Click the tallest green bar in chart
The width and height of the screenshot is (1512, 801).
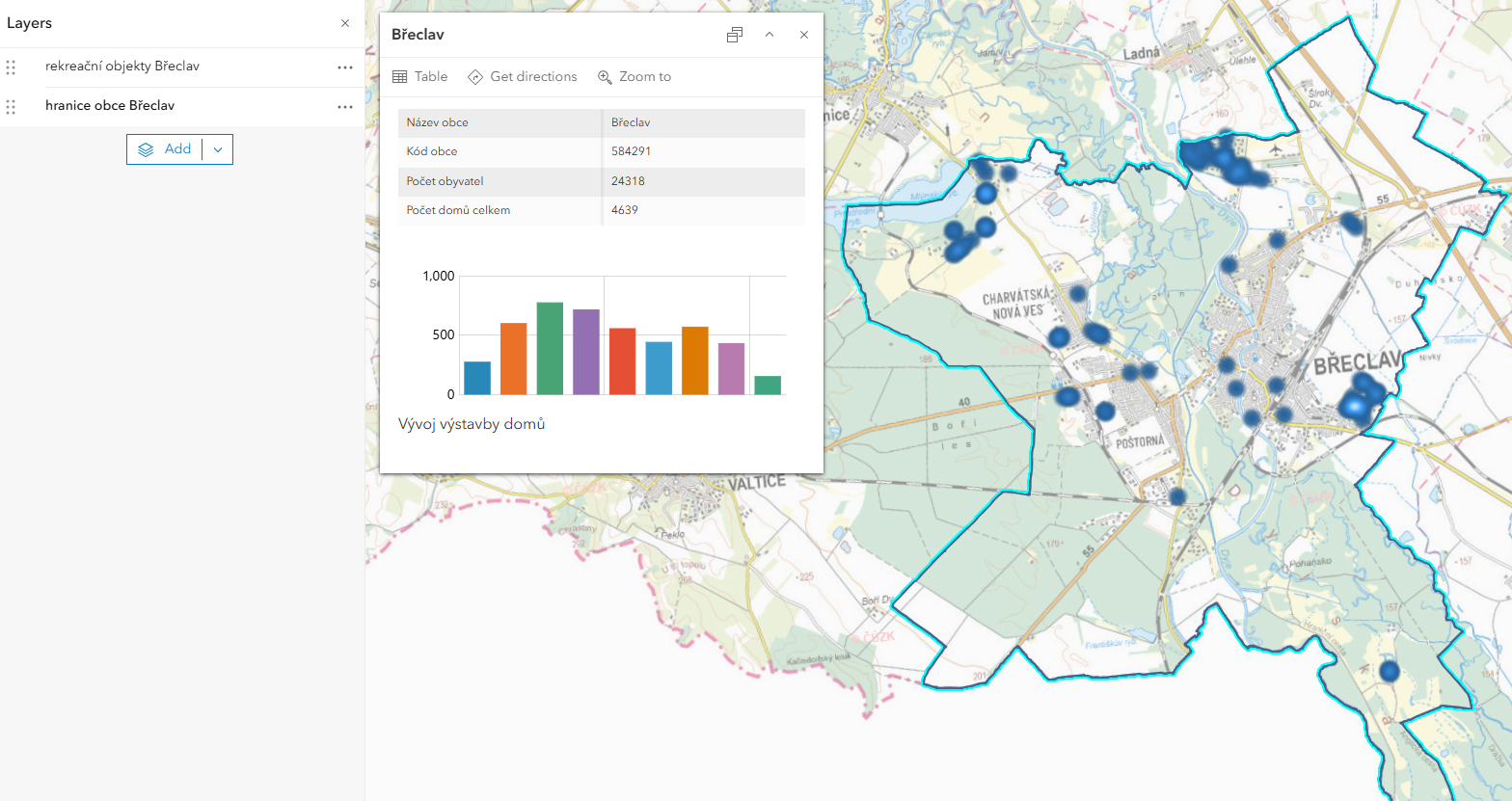(x=550, y=349)
